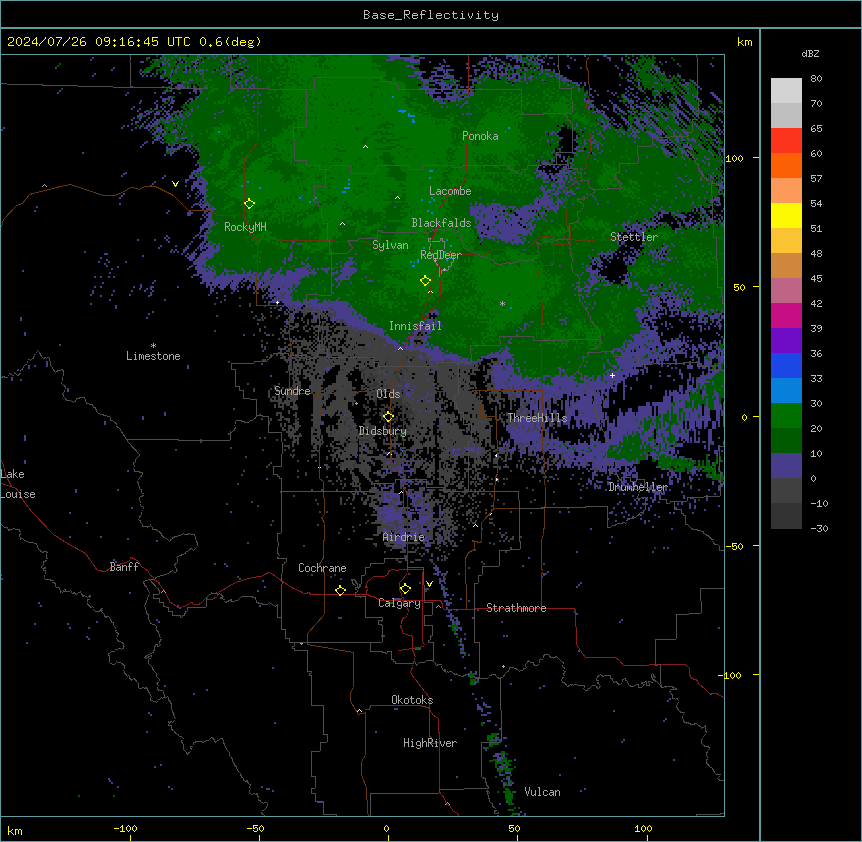Click the Vulcan label
The image size is (862, 842).
tap(543, 792)
